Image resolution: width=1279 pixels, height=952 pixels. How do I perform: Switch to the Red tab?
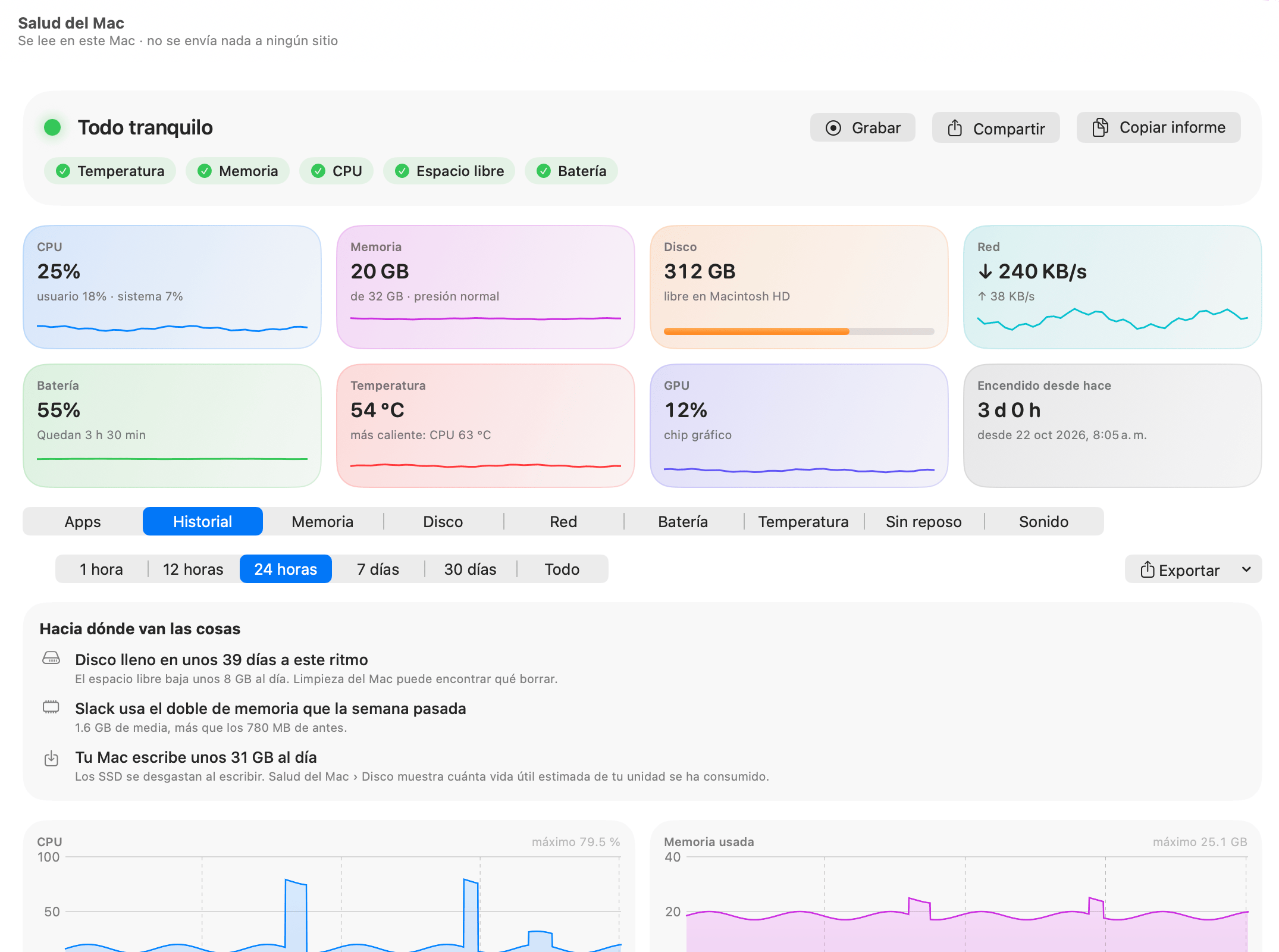click(563, 522)
